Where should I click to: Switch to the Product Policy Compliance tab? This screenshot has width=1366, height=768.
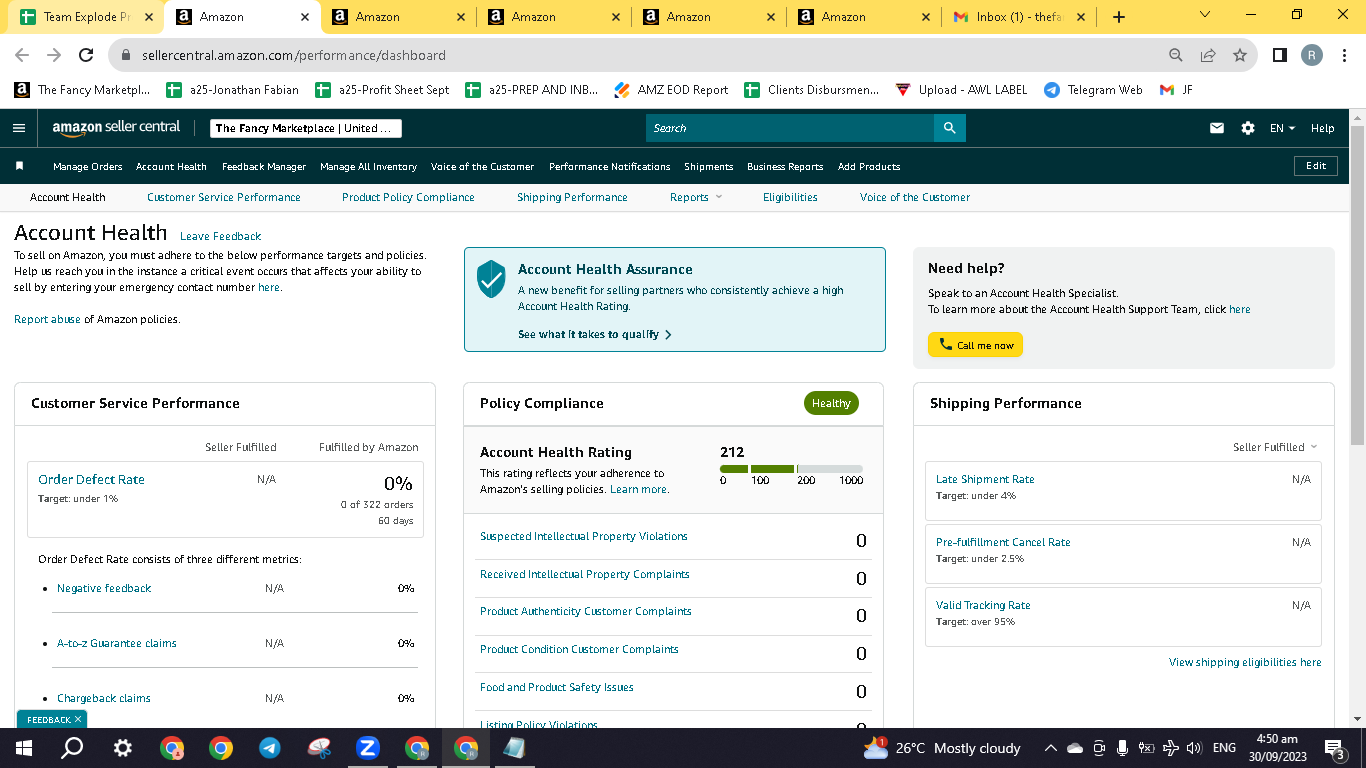coord(408,197)
